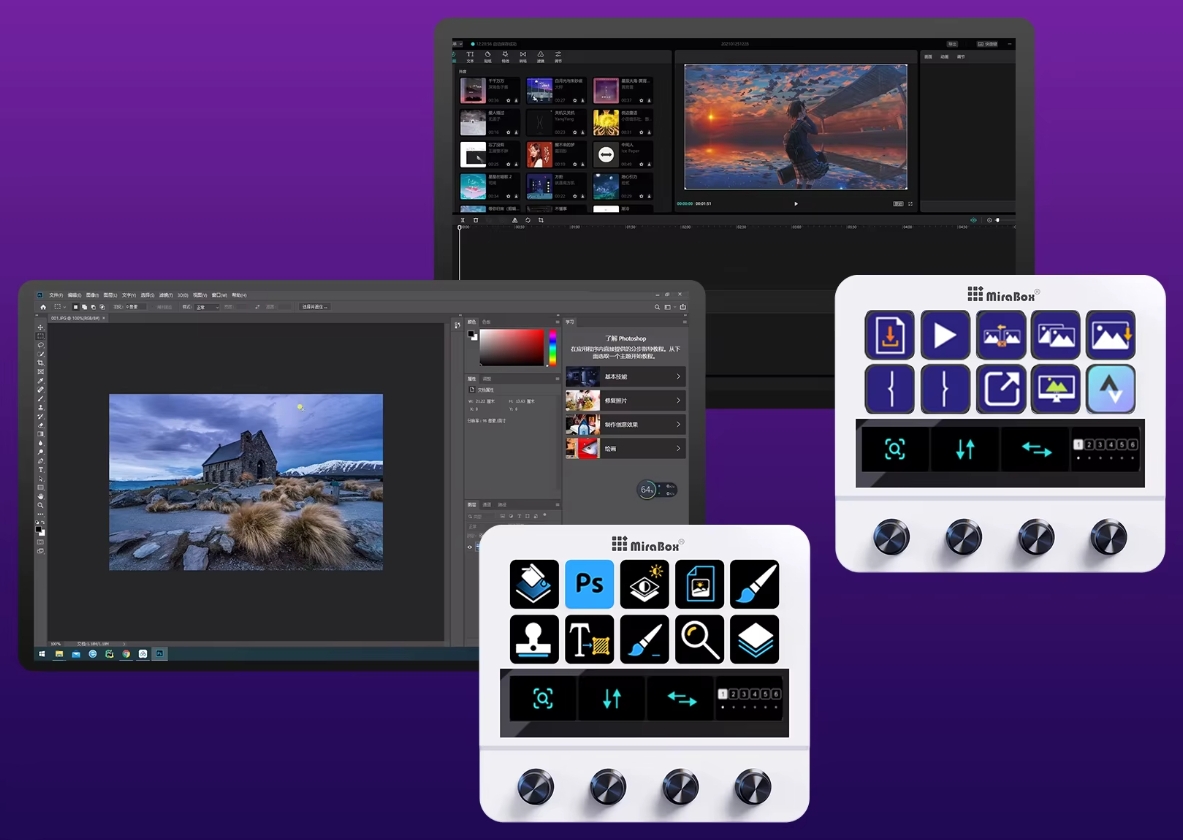Click play button under video editor preview

coord(796,203)
